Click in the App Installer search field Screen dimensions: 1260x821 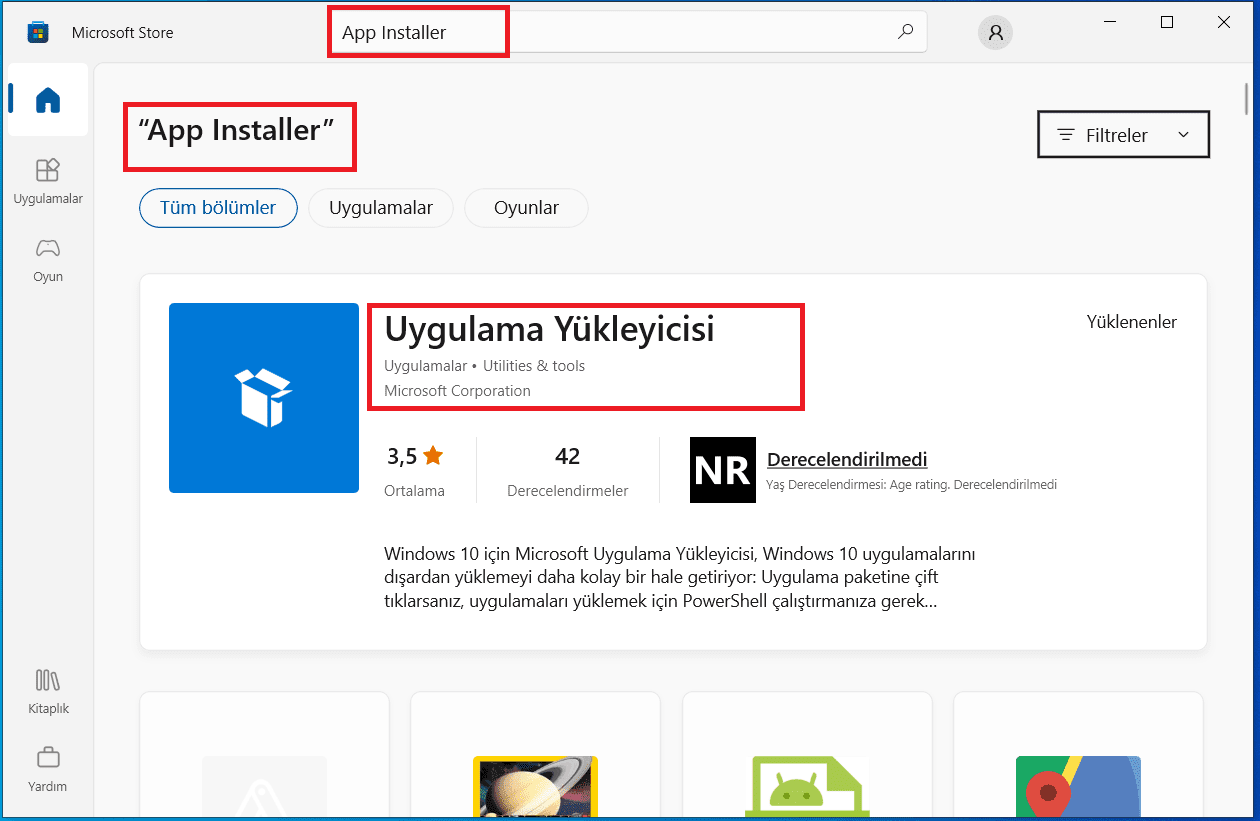pyautogui.click(x=630, y=32)
